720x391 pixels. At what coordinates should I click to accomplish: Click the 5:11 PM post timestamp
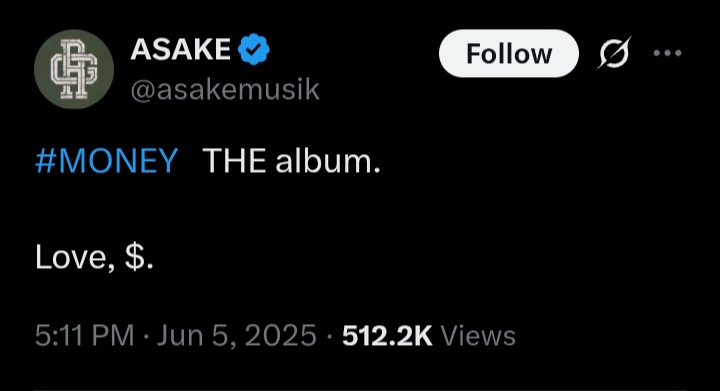84,335
